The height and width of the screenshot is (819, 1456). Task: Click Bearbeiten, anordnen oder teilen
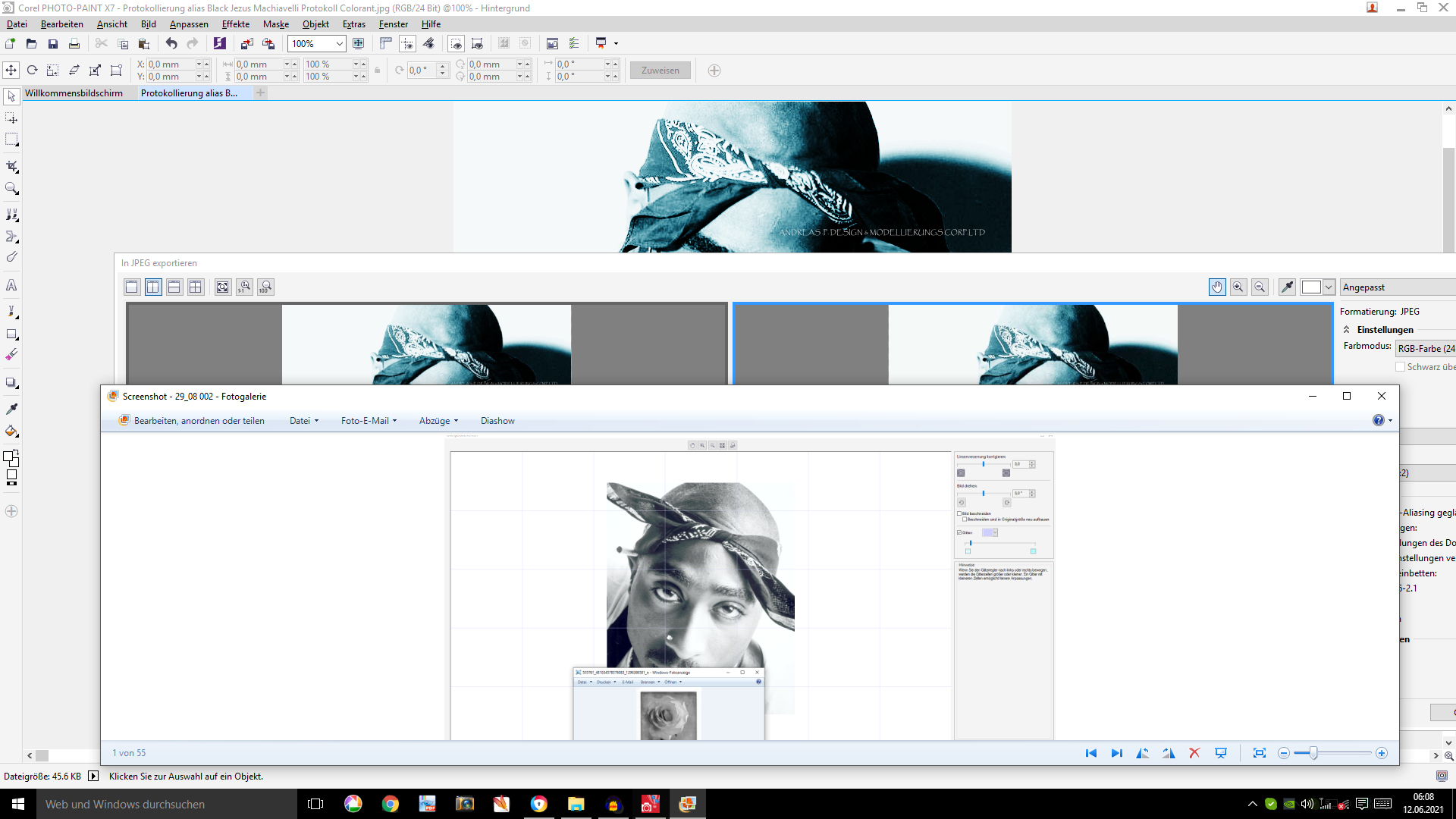point(191,421)
